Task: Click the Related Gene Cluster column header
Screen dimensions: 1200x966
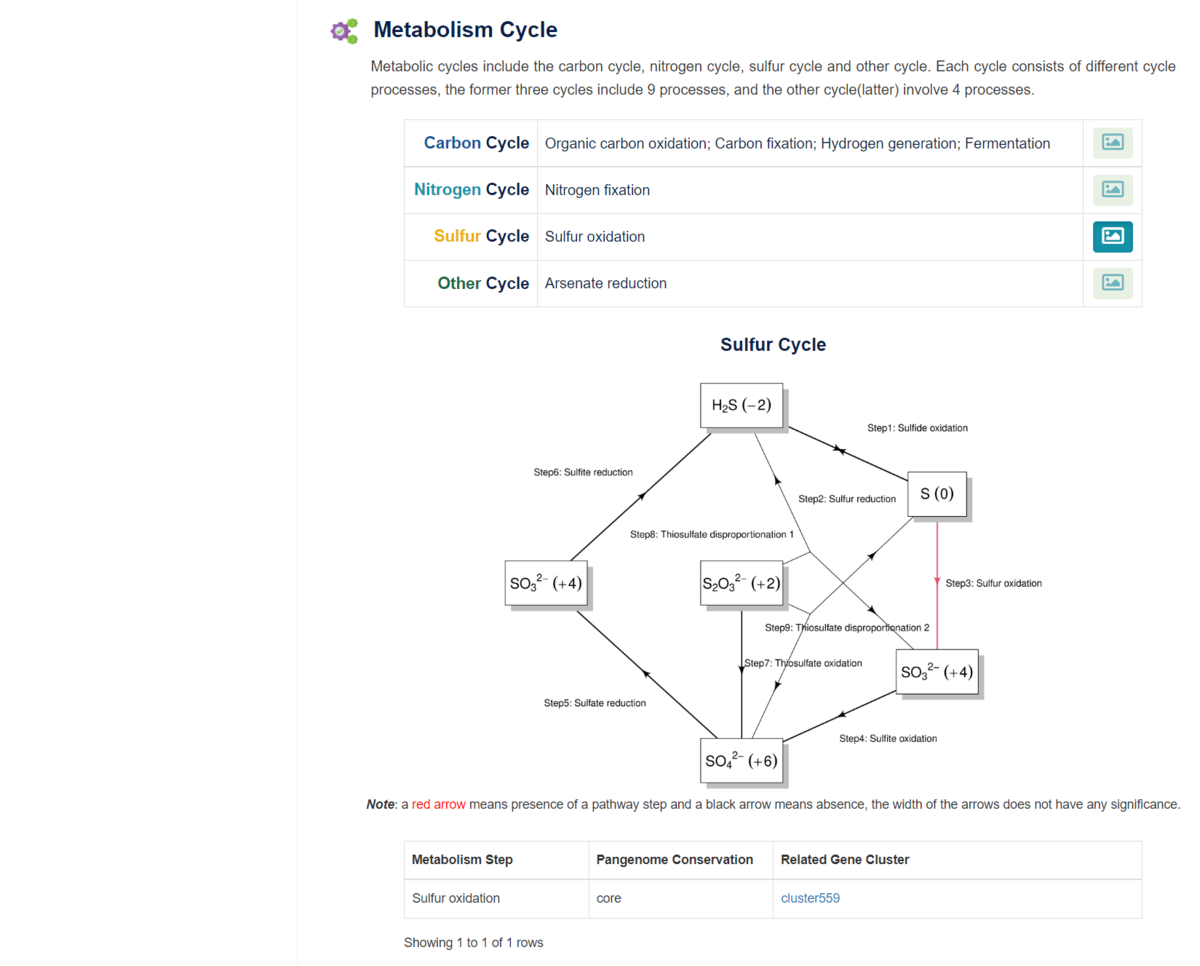Action: pyautogui.click(x=844, y=859)
